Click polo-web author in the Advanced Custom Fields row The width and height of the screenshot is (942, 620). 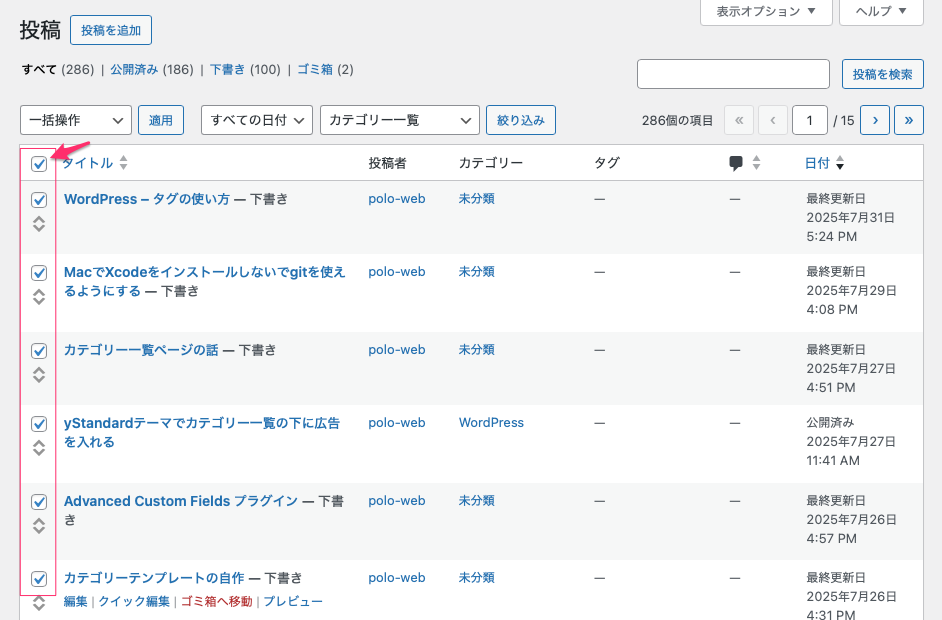(x=397, y=501)
